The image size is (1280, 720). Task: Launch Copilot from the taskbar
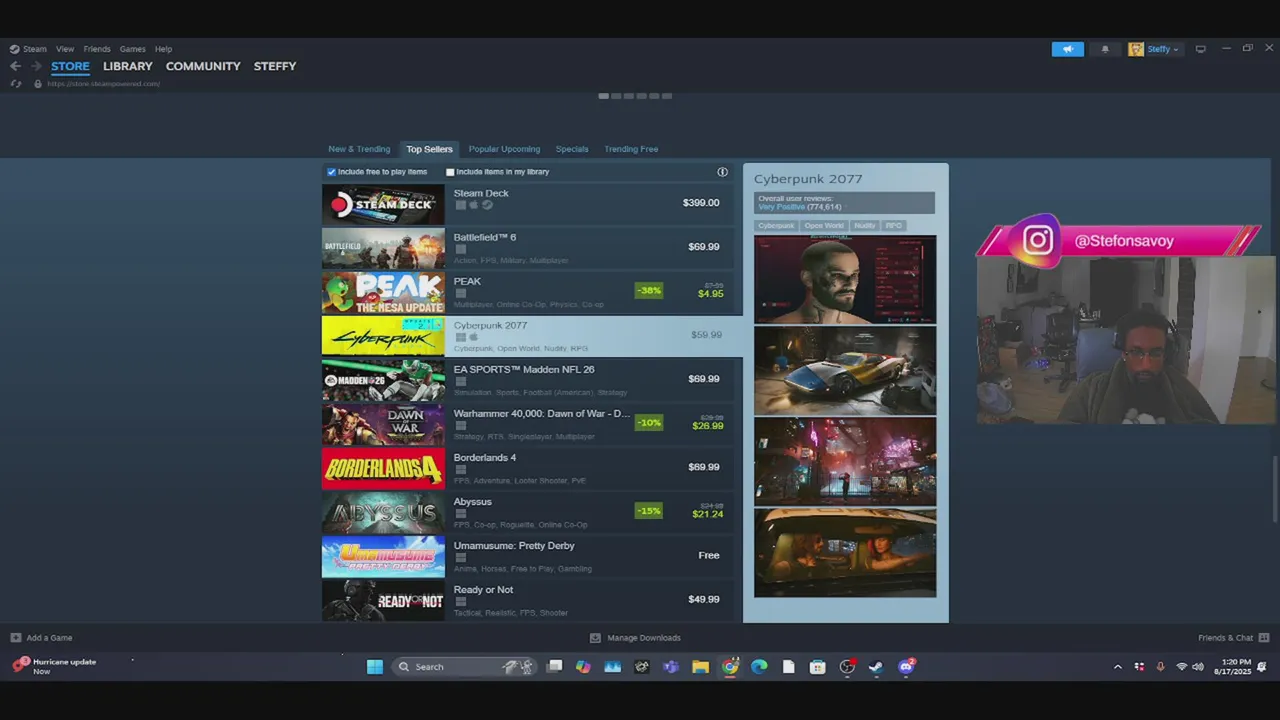[x=583, y=667]
